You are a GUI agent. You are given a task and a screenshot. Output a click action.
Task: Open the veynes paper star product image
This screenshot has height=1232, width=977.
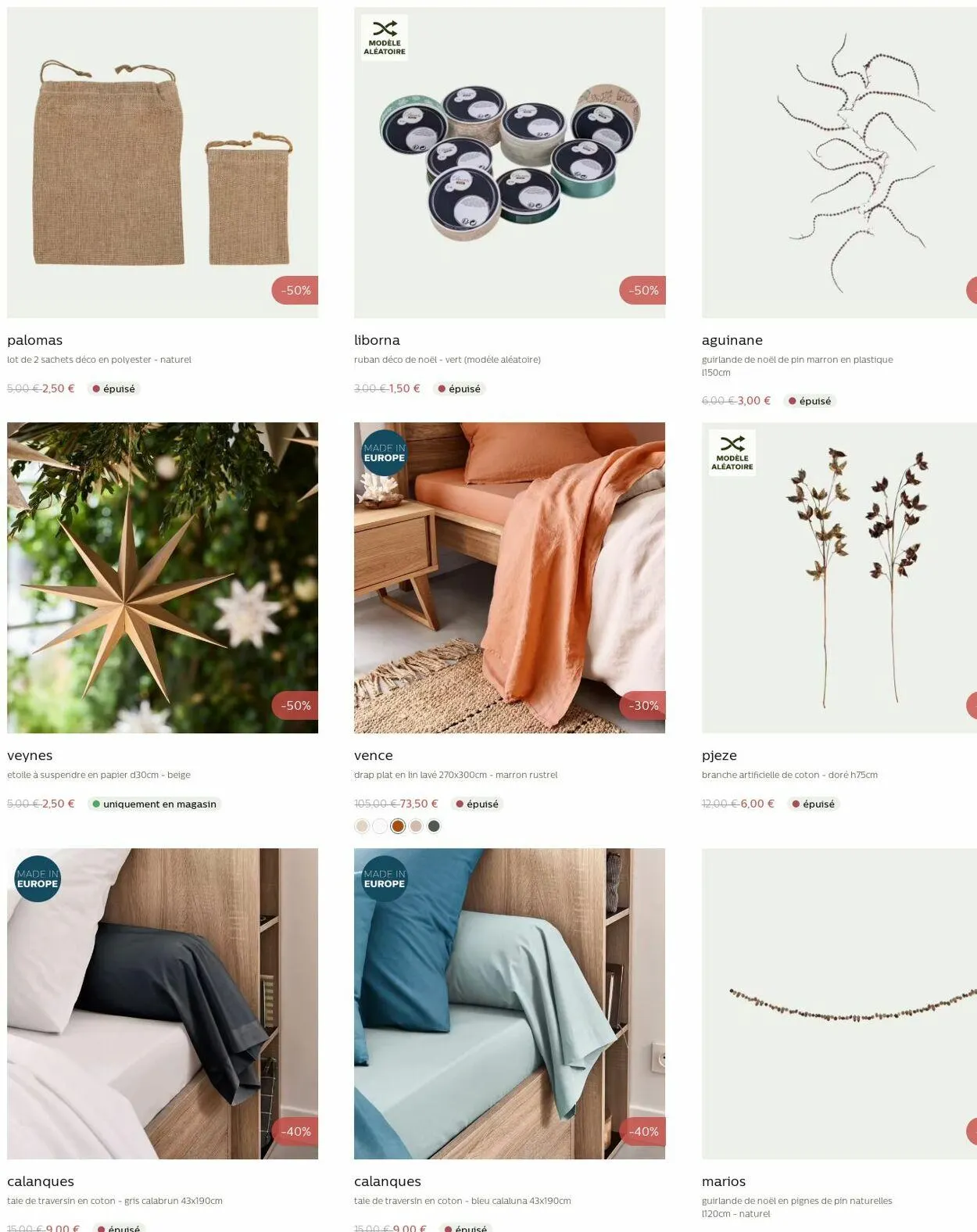163,578
